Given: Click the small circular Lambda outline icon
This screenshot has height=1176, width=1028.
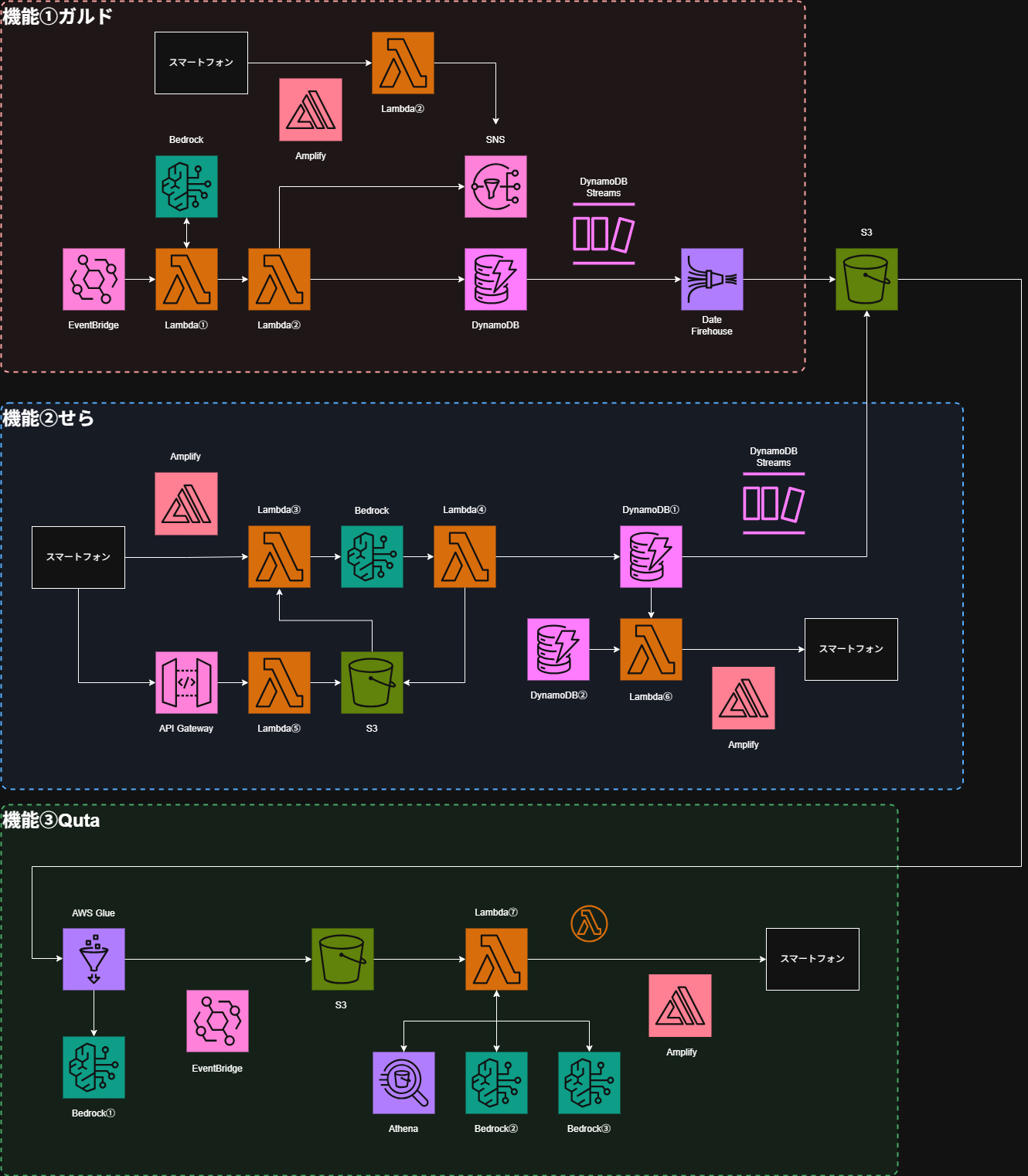Looking at the screenshot, I should point(589,923).
